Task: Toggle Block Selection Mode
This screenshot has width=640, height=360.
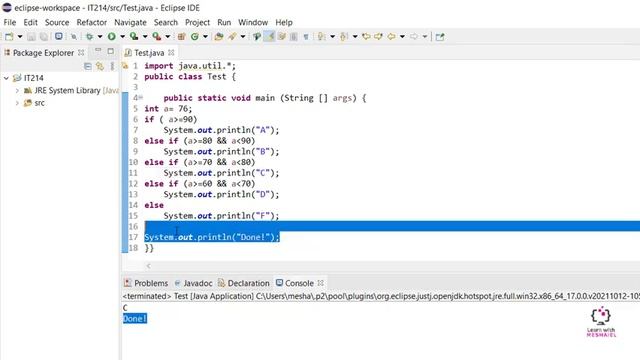Action: tap(293, 37)
